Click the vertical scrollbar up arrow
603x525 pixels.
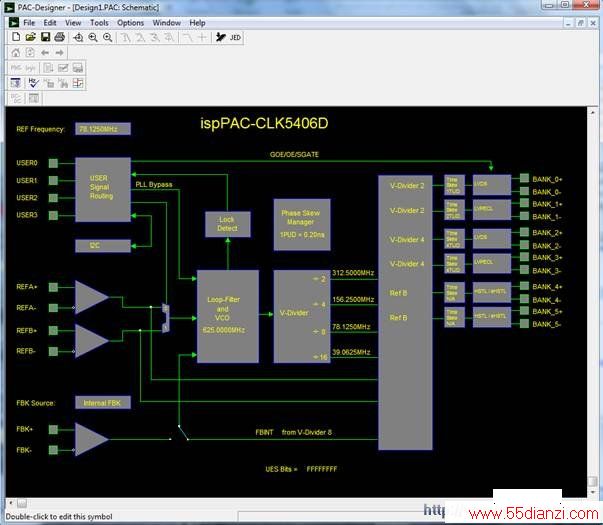pos(592,112)
